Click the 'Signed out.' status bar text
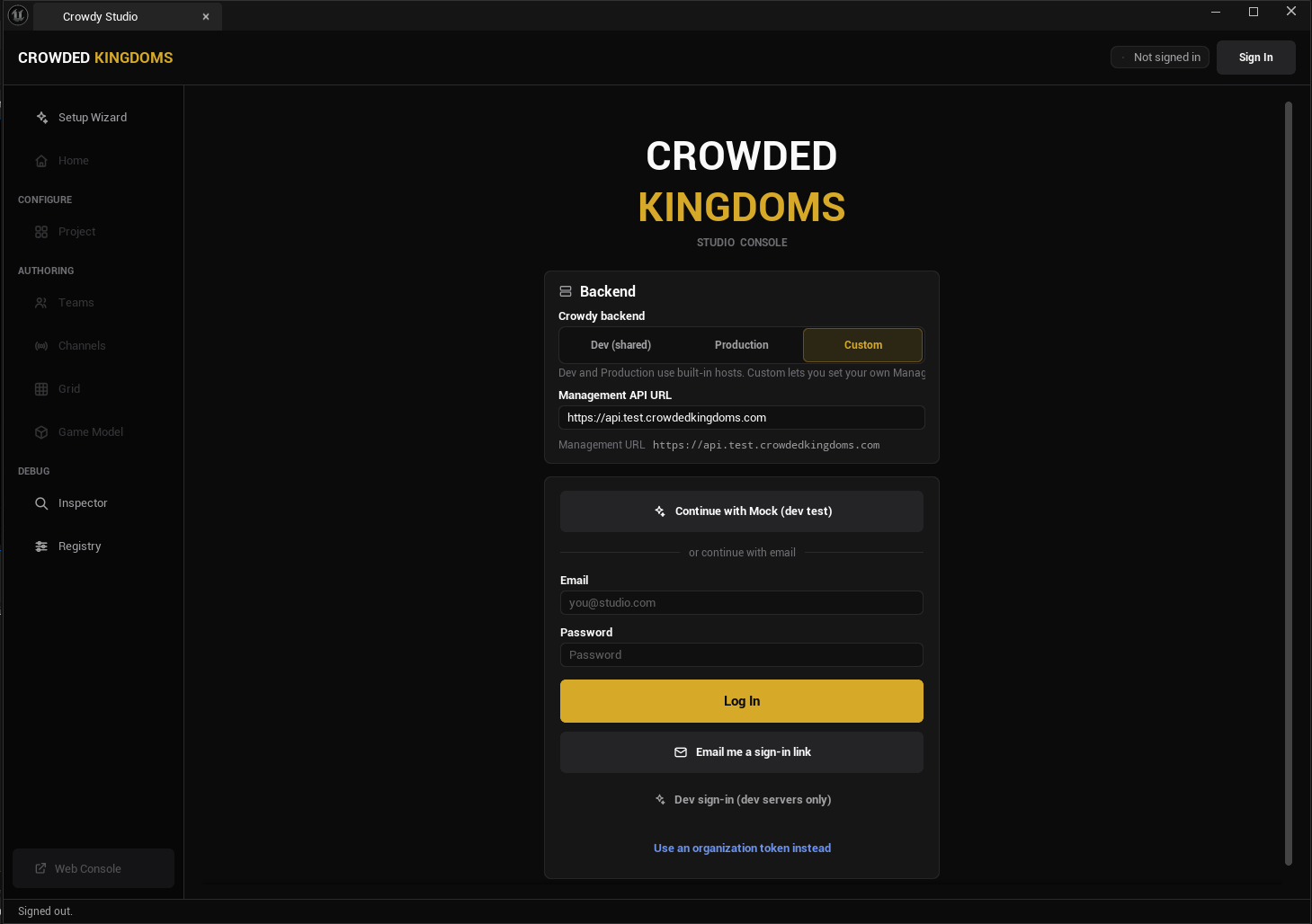 pos(45,911)
